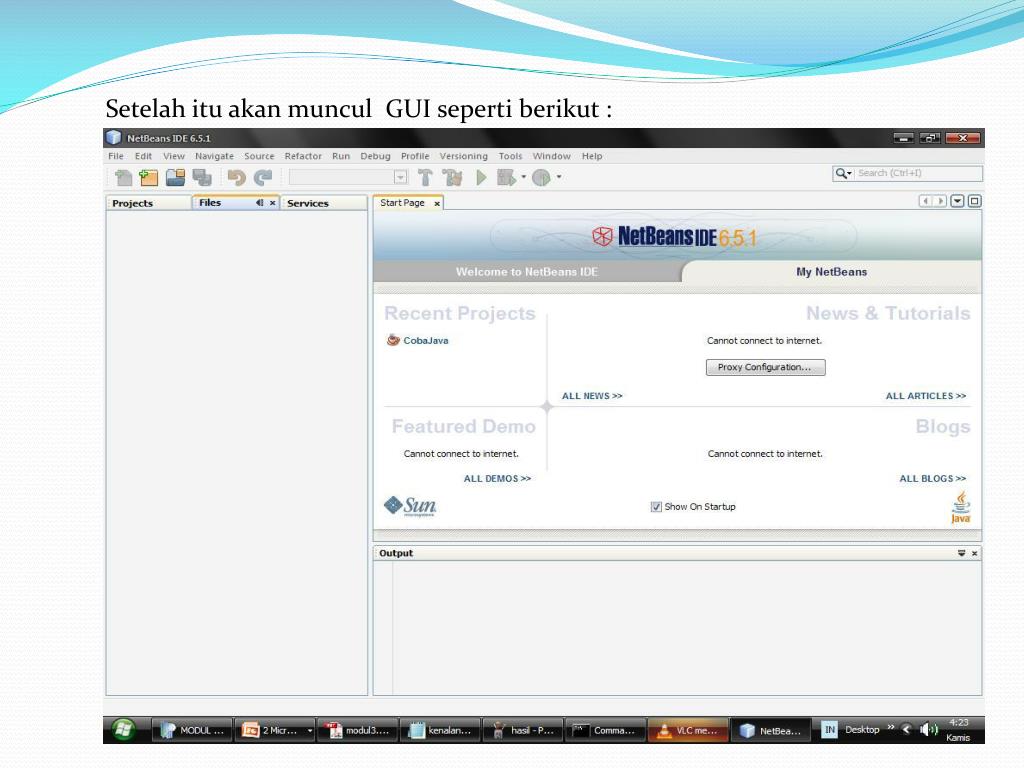1024x768 pixels.
Task: Open the Source menu
Action: click(259, 156)
